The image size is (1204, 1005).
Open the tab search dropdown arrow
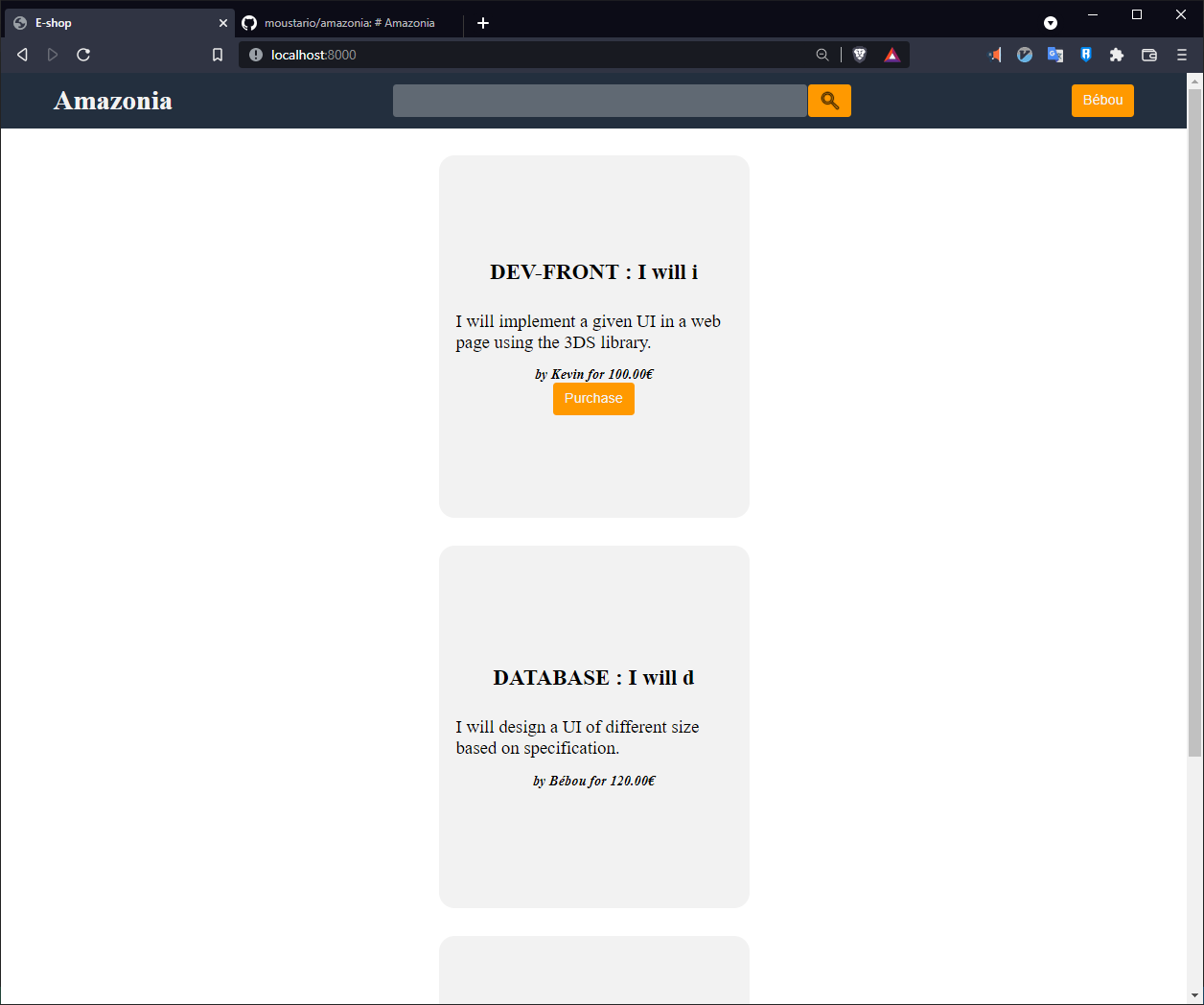(x=1051, y=23)
